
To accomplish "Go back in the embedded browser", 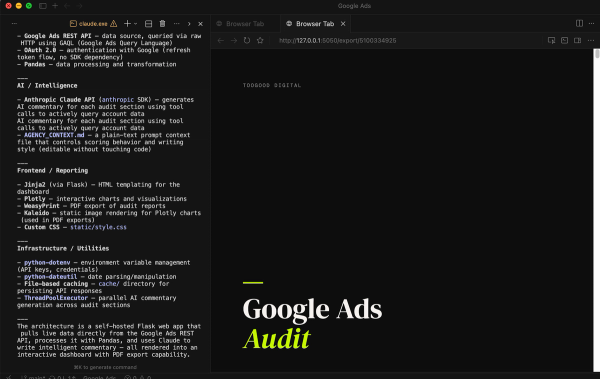I will pos(221,41).
